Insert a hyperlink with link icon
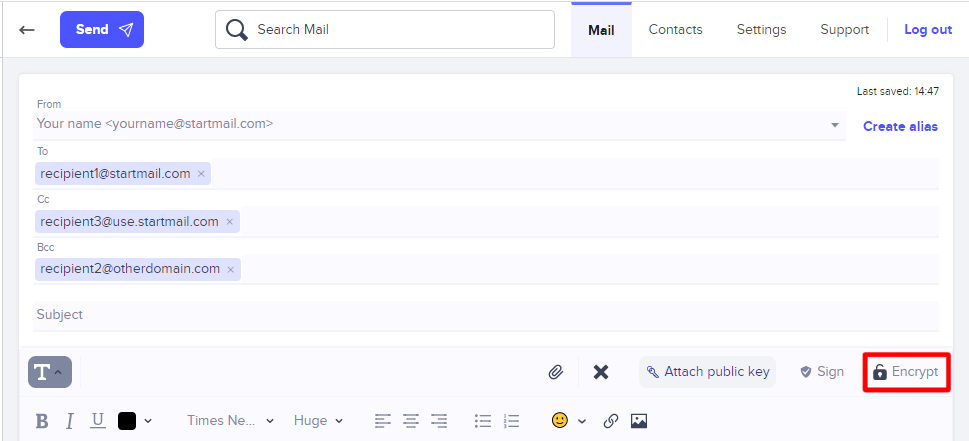Screen dimensions: 969x441 [611, 421]
